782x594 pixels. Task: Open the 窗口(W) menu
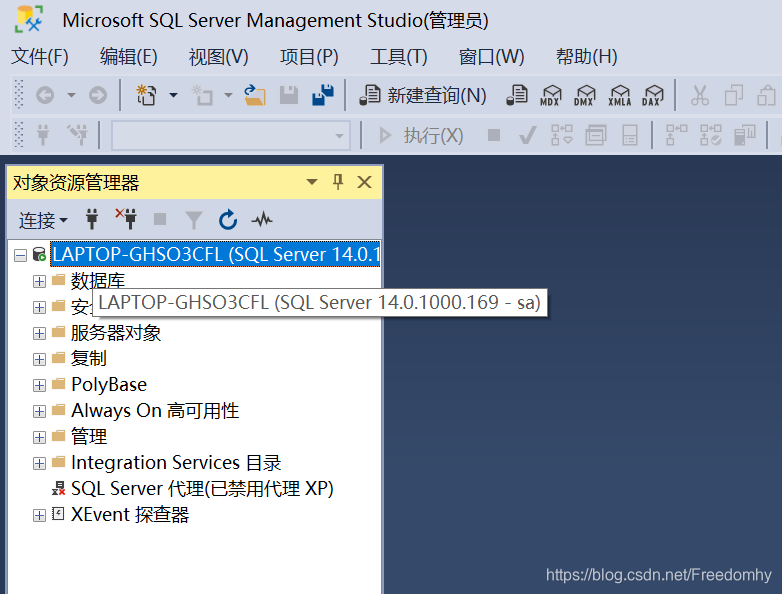pos(491,56)
